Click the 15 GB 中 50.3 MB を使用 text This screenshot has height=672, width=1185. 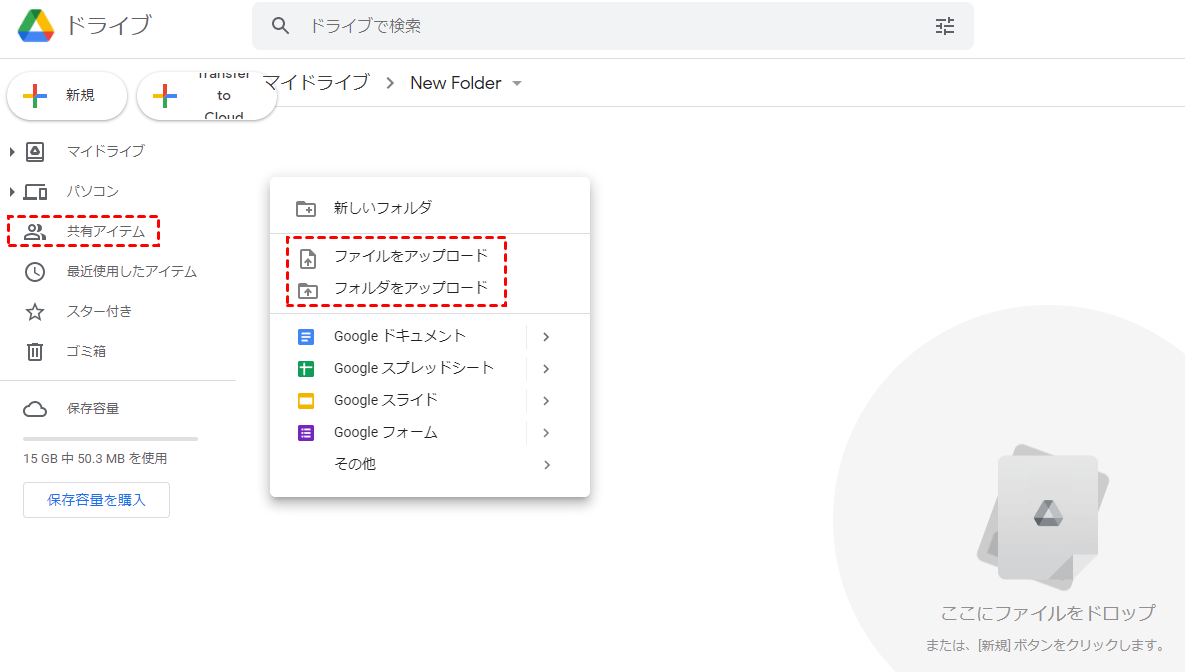[x=95, y=459]
